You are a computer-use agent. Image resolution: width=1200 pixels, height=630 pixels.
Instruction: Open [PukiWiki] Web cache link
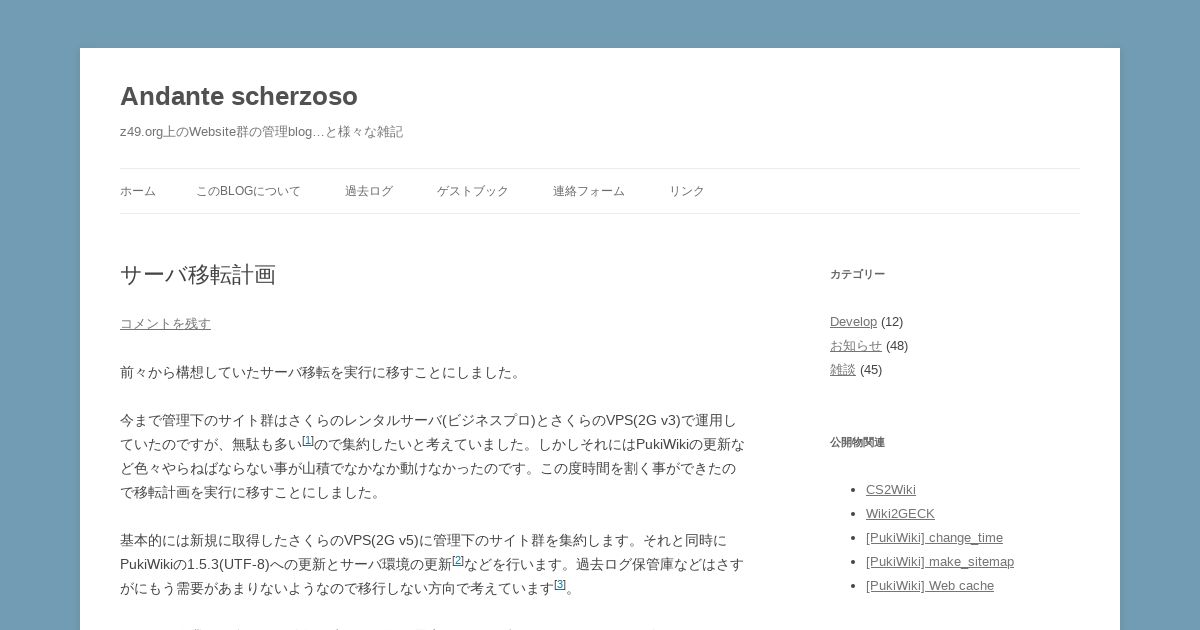click(930, 585)
